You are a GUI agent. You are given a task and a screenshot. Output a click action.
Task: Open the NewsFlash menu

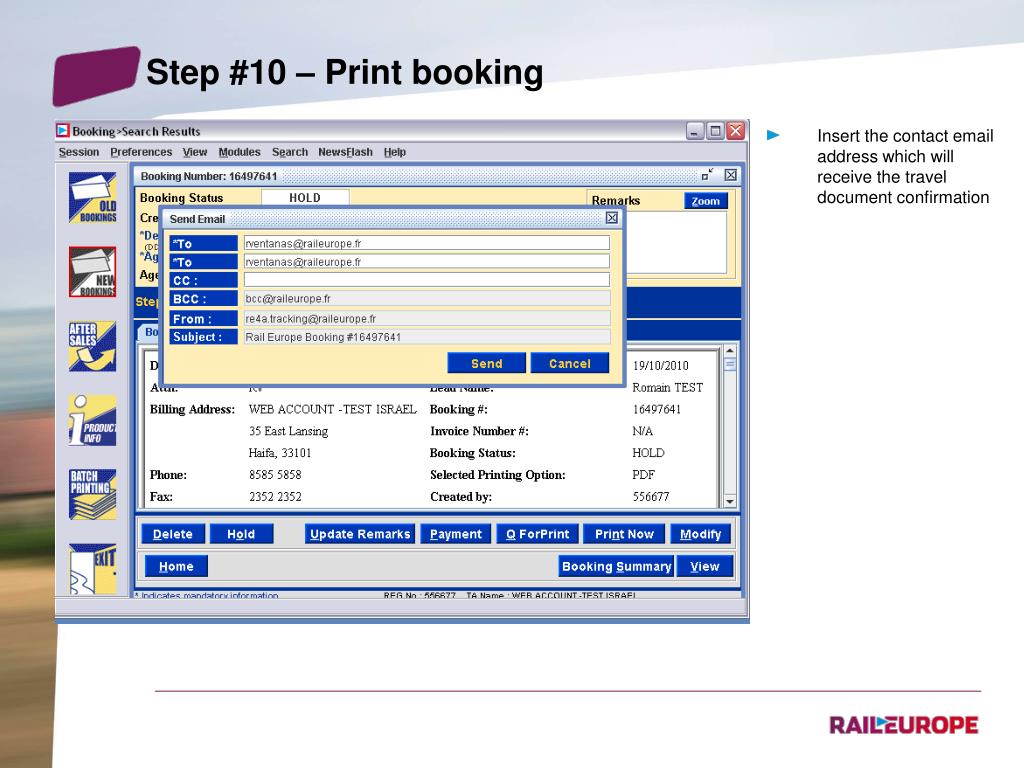[x=345, y=152]
